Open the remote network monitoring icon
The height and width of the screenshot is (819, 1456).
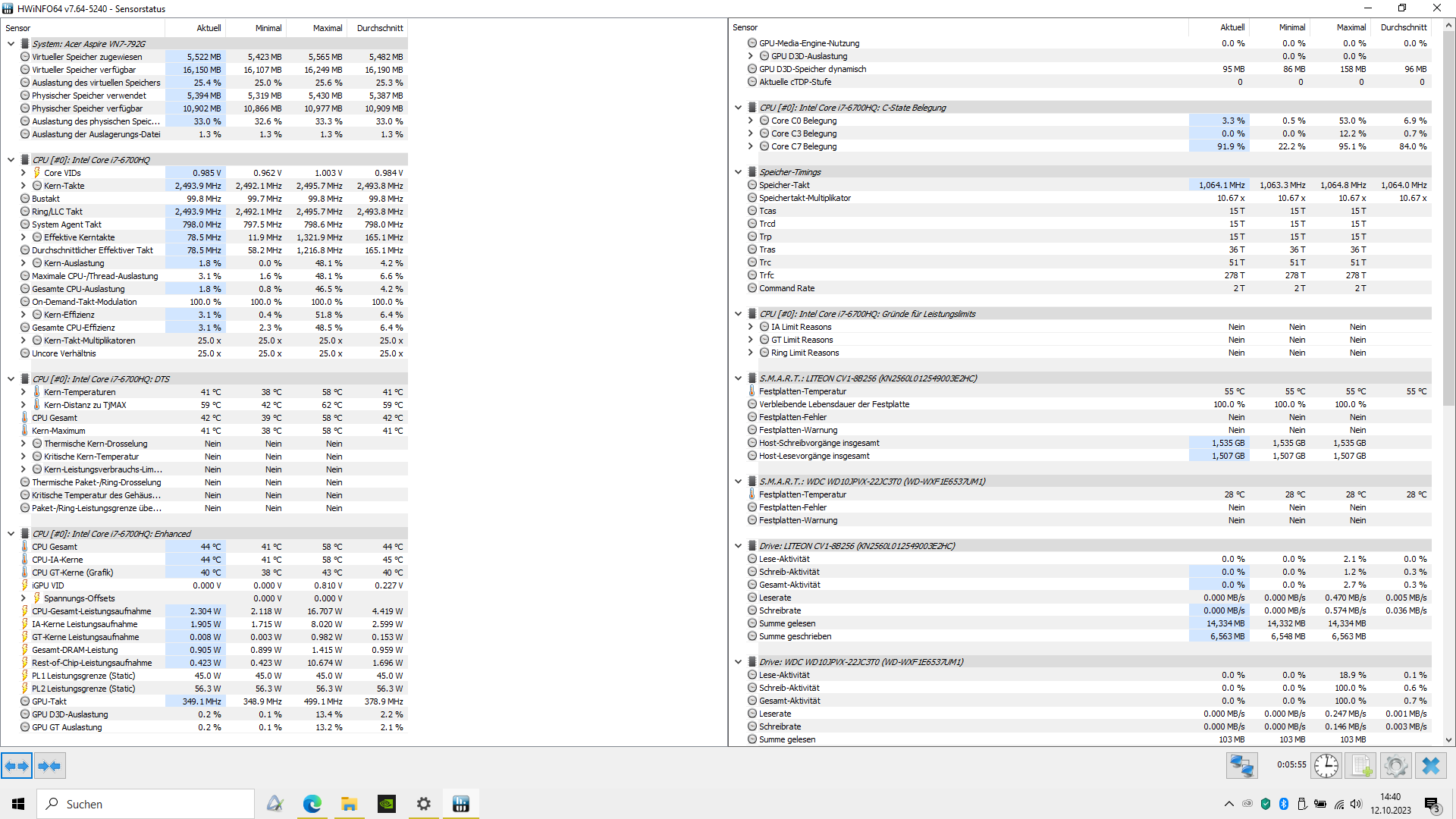click(x=1241, y=766)
